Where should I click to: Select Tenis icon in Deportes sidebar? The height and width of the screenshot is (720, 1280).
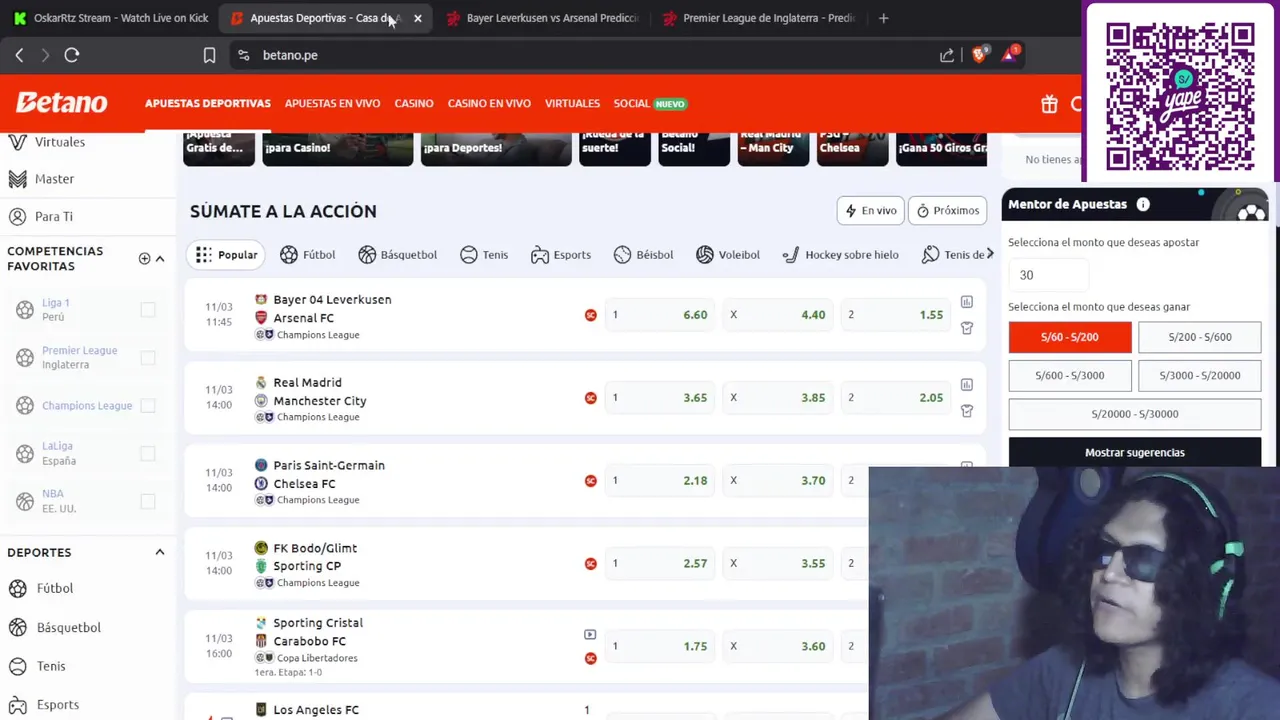click(x=17, y=666)
